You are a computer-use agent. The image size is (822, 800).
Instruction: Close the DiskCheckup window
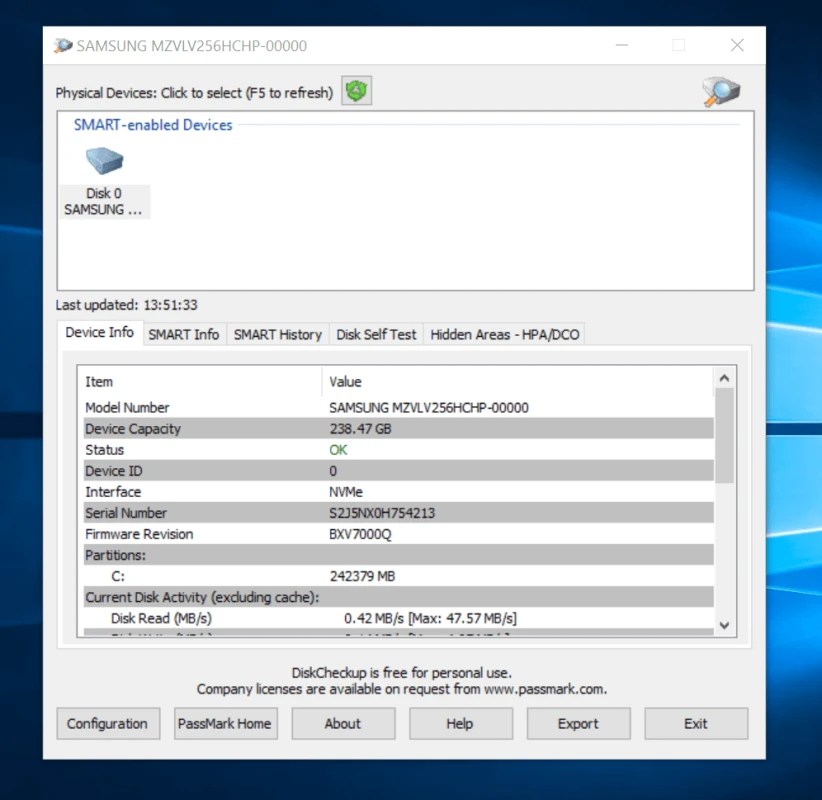(x=737, y=45)
